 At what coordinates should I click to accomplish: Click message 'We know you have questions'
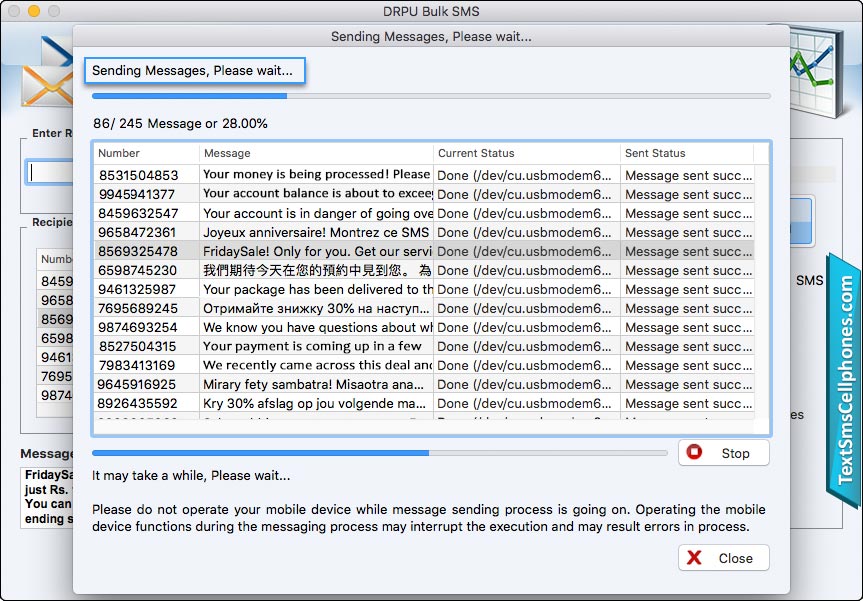click(318, 327)
